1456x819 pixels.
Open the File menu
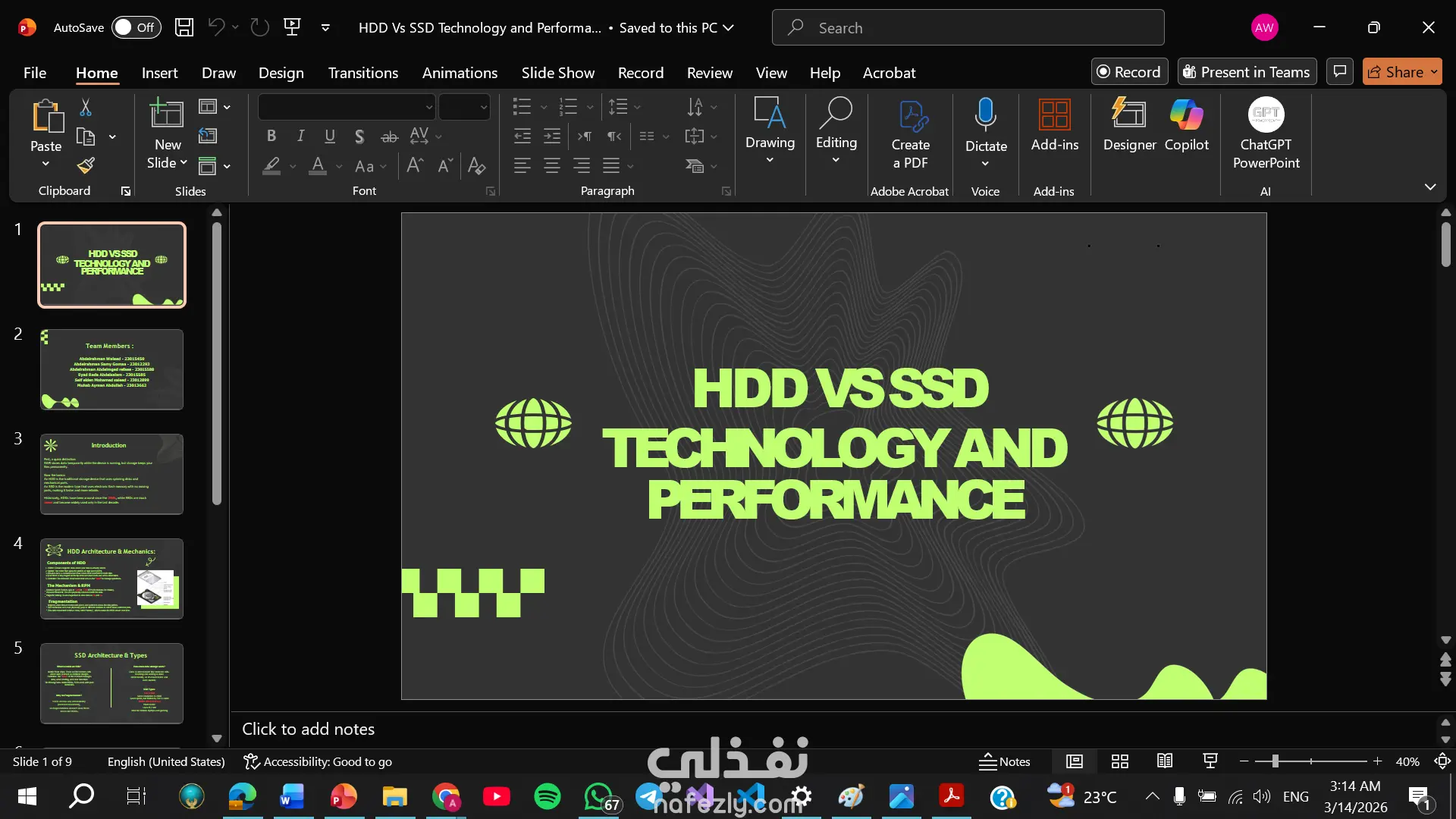(35, 73)
